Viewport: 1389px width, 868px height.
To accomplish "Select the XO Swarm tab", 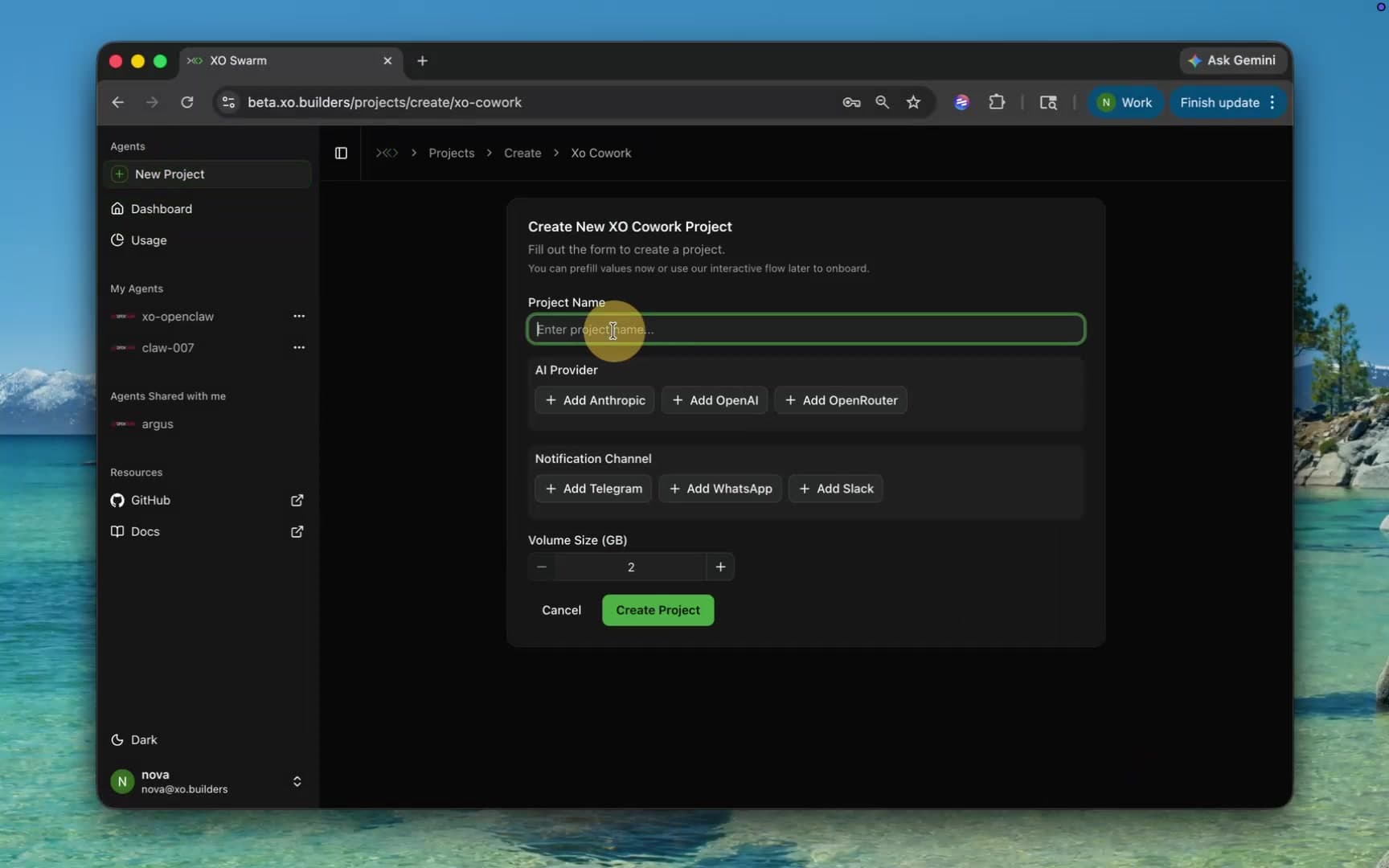I will tap(291, 61).
